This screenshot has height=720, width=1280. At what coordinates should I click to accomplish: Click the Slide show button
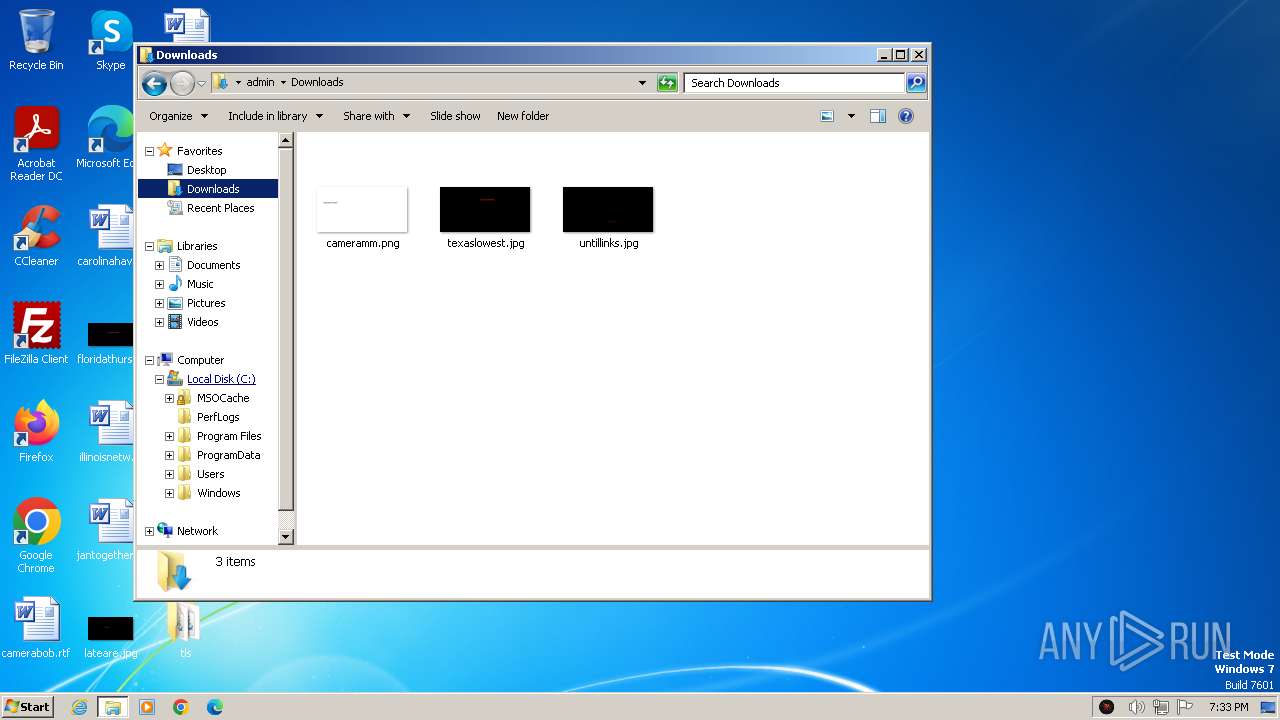tap(455, 116)
